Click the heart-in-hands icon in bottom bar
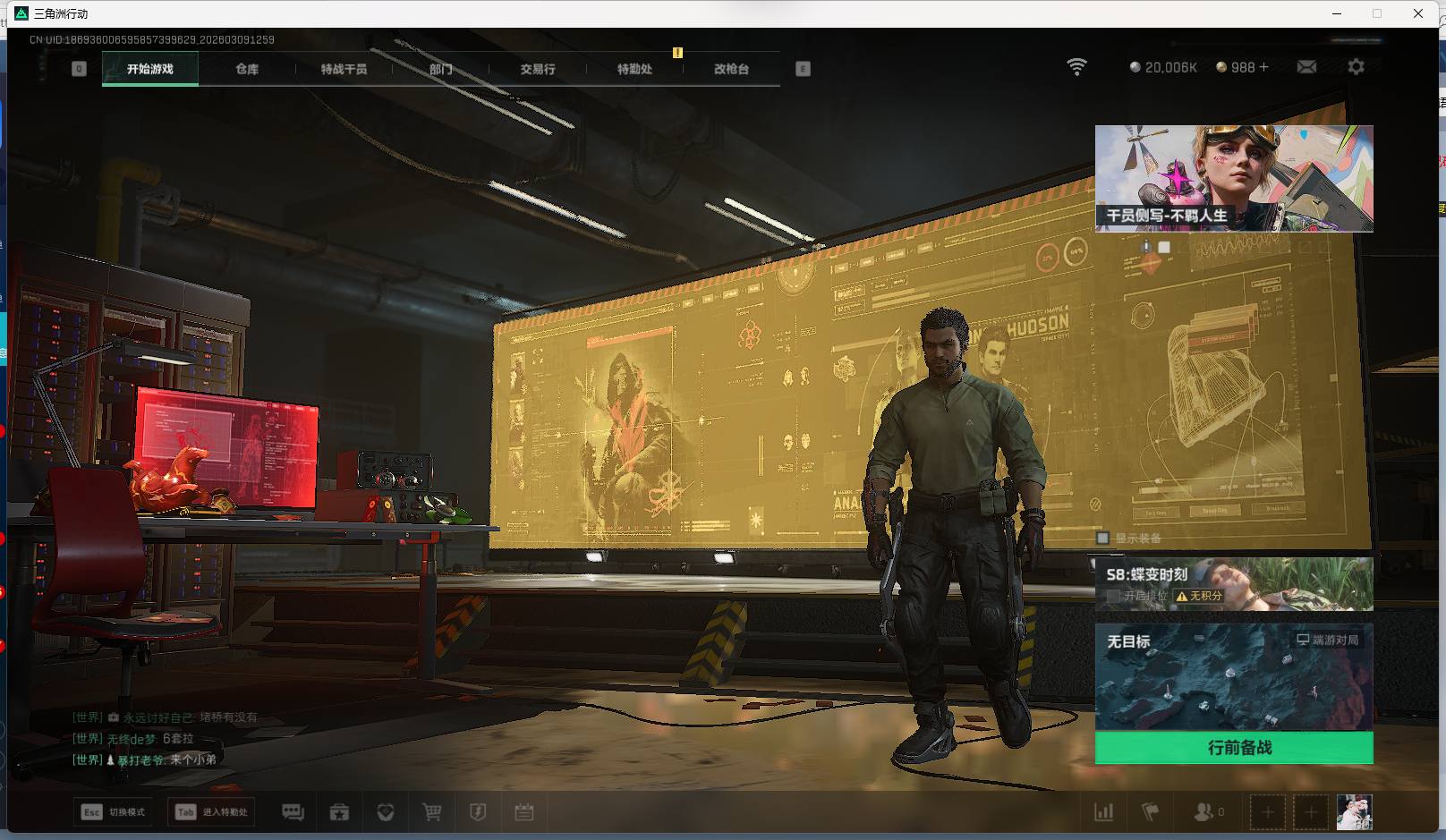Screen dimensions: 1446x840 [x=386, y=812]
